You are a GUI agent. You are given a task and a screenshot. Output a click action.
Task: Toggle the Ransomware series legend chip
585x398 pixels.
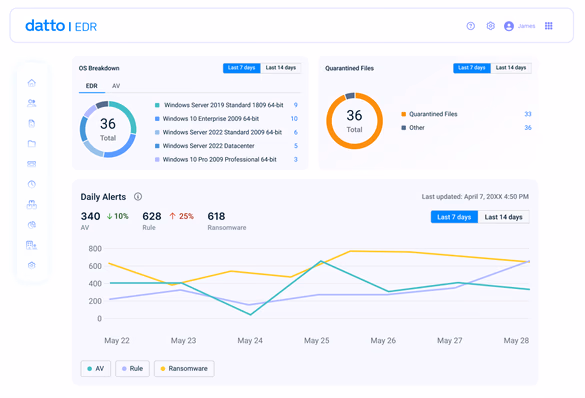tap(184, 369)
